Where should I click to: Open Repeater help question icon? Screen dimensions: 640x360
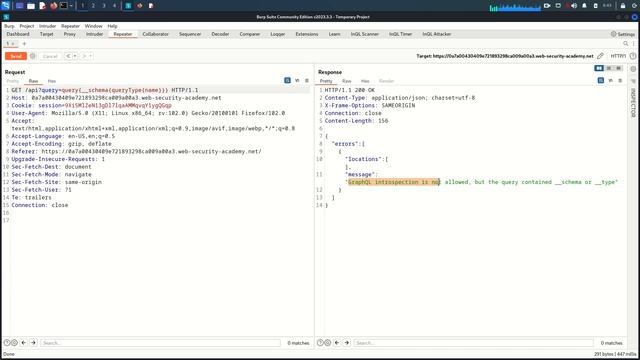click(633, 56)
